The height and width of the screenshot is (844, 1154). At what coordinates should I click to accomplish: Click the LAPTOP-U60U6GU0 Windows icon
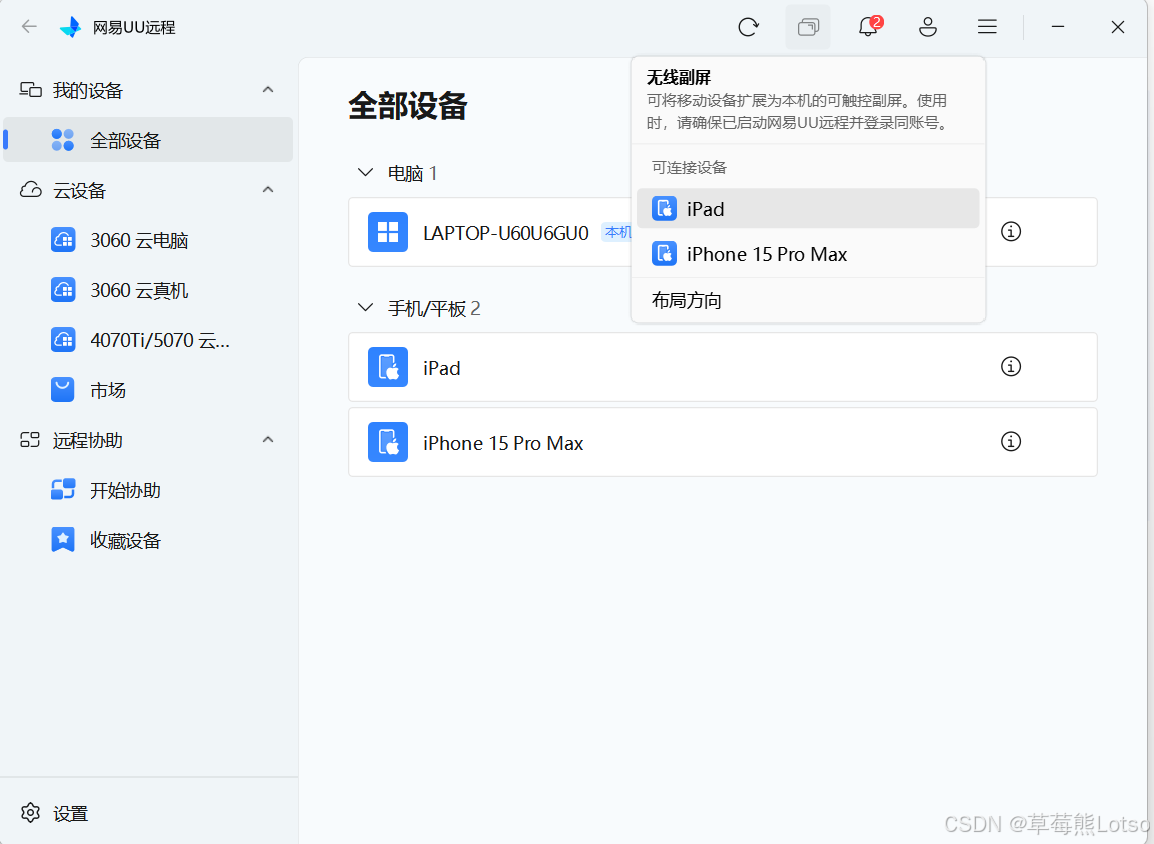[388, 232]
